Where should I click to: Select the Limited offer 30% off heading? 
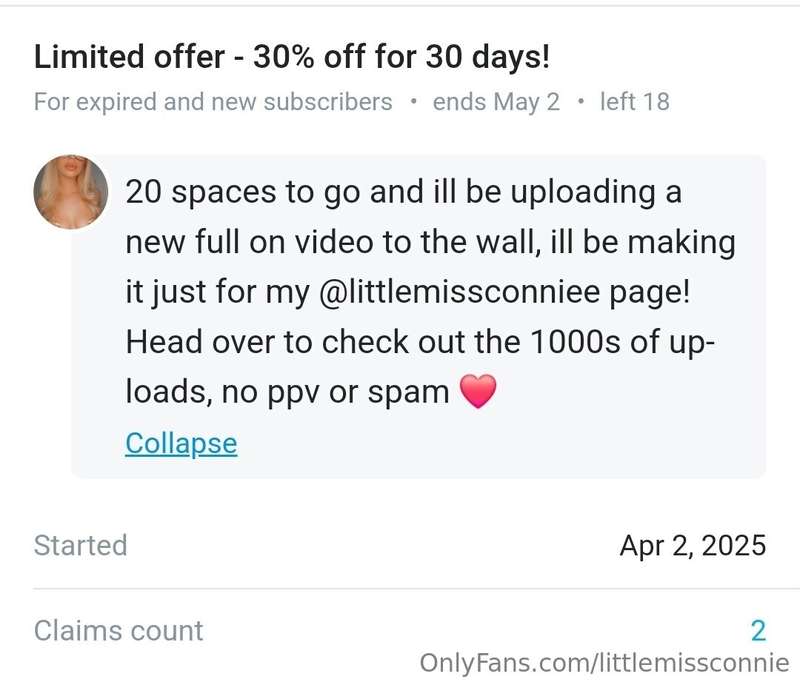pyautogui.click(x=292, y=56)
